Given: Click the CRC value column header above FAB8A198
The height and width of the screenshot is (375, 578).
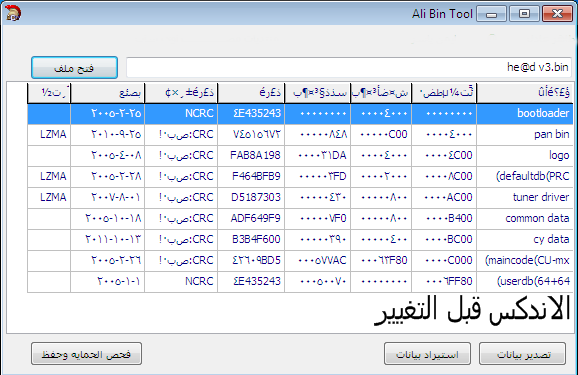Looking at the screenshot, I should [x=251, y=93].
